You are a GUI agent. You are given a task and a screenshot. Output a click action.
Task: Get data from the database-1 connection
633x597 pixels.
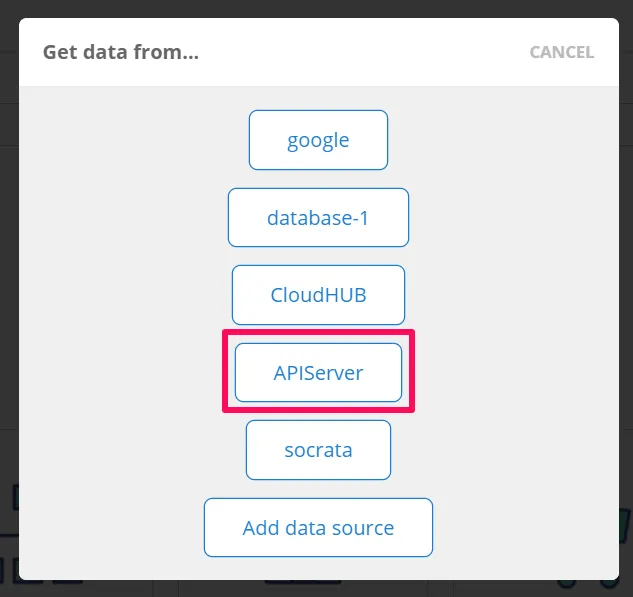pyautogui.click(x=318, y=217)
